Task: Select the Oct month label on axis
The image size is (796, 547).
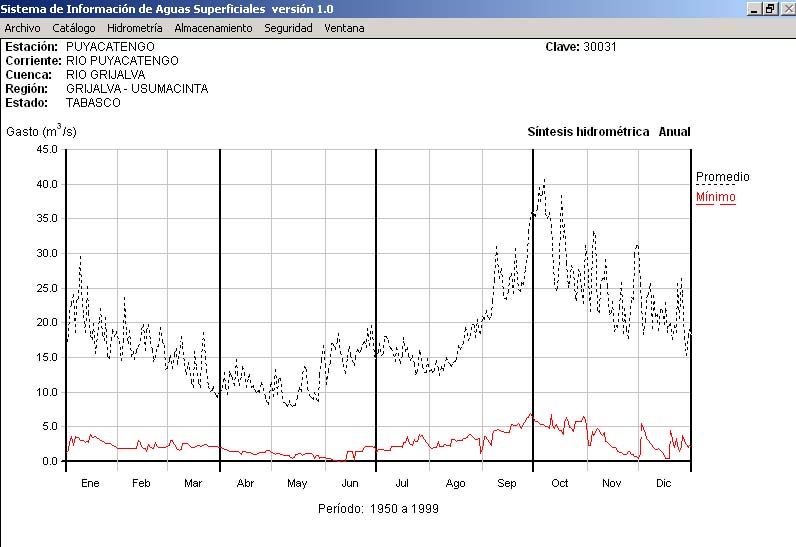Action: [x=559, y=483]
